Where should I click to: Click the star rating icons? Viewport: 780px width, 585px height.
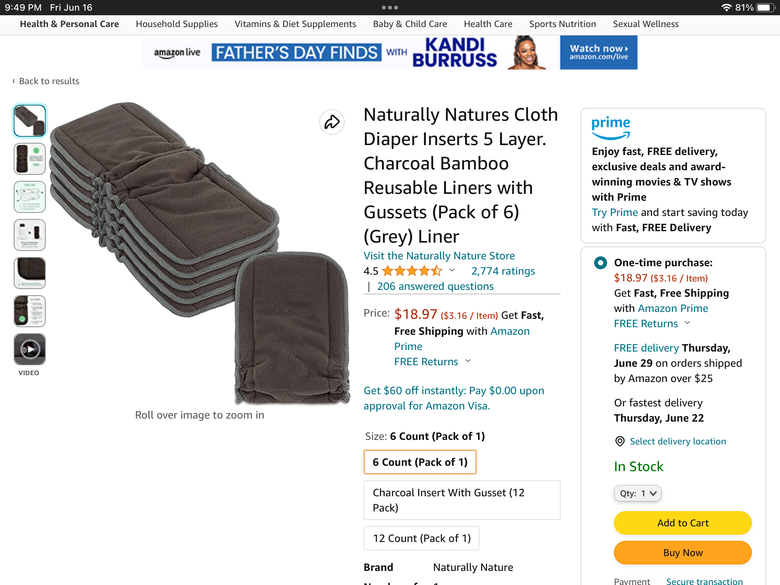coord(412,271)
